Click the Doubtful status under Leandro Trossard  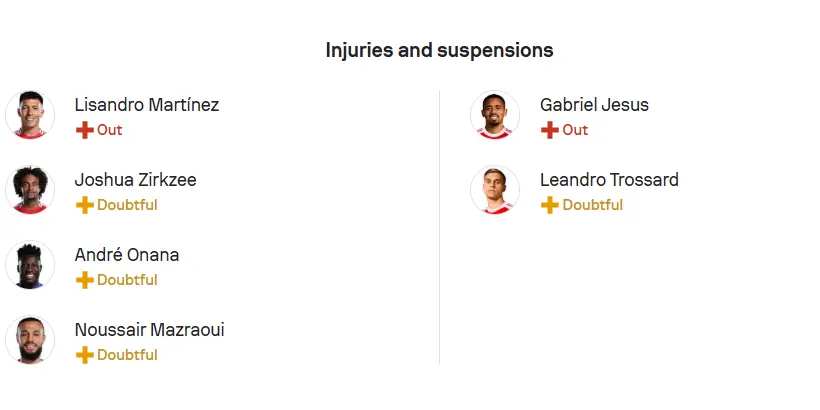593,205
